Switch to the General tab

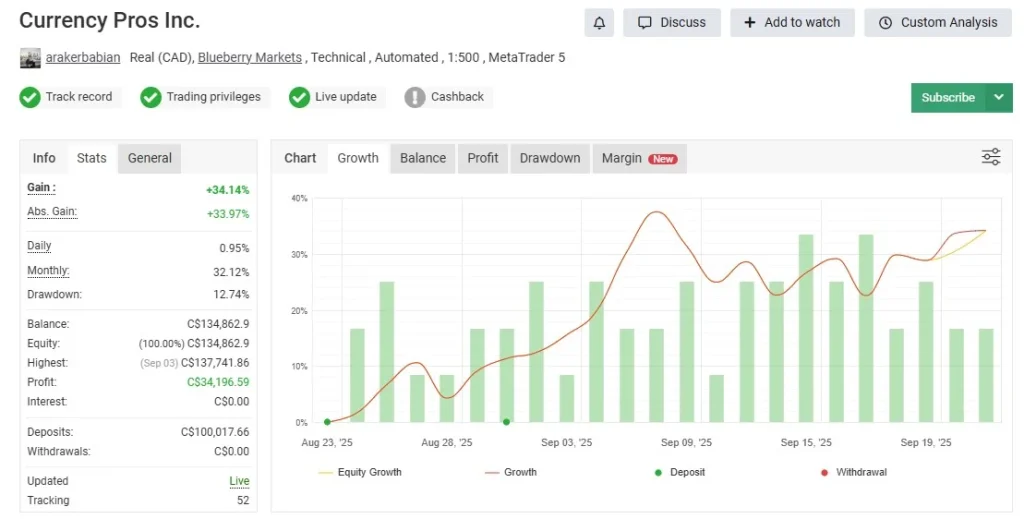[x=150, y=158]
